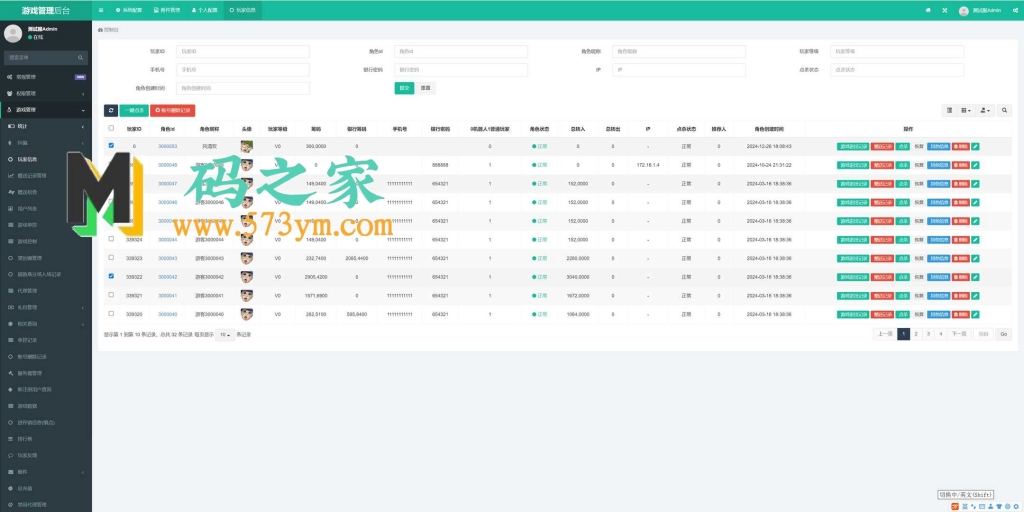Click the pencil edit icon for role 3000047
The height and width of the screenshot is (512, 1024).
(x=975, y=184)
